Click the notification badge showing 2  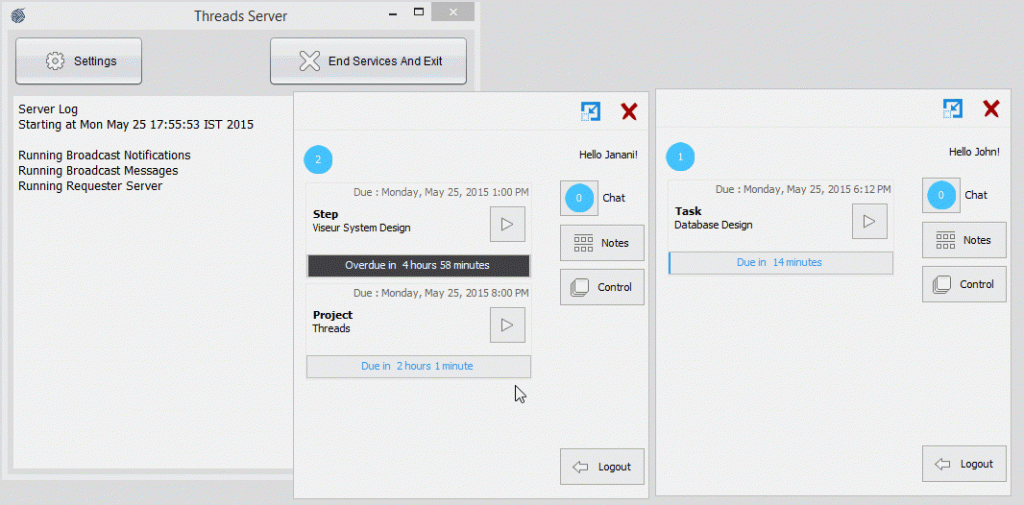coord(318,159)
